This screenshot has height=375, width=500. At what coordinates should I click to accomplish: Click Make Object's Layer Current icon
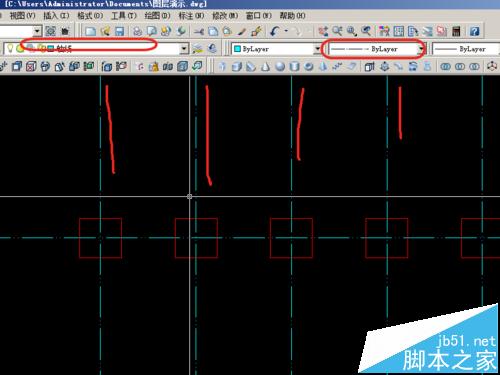[197, 49]
